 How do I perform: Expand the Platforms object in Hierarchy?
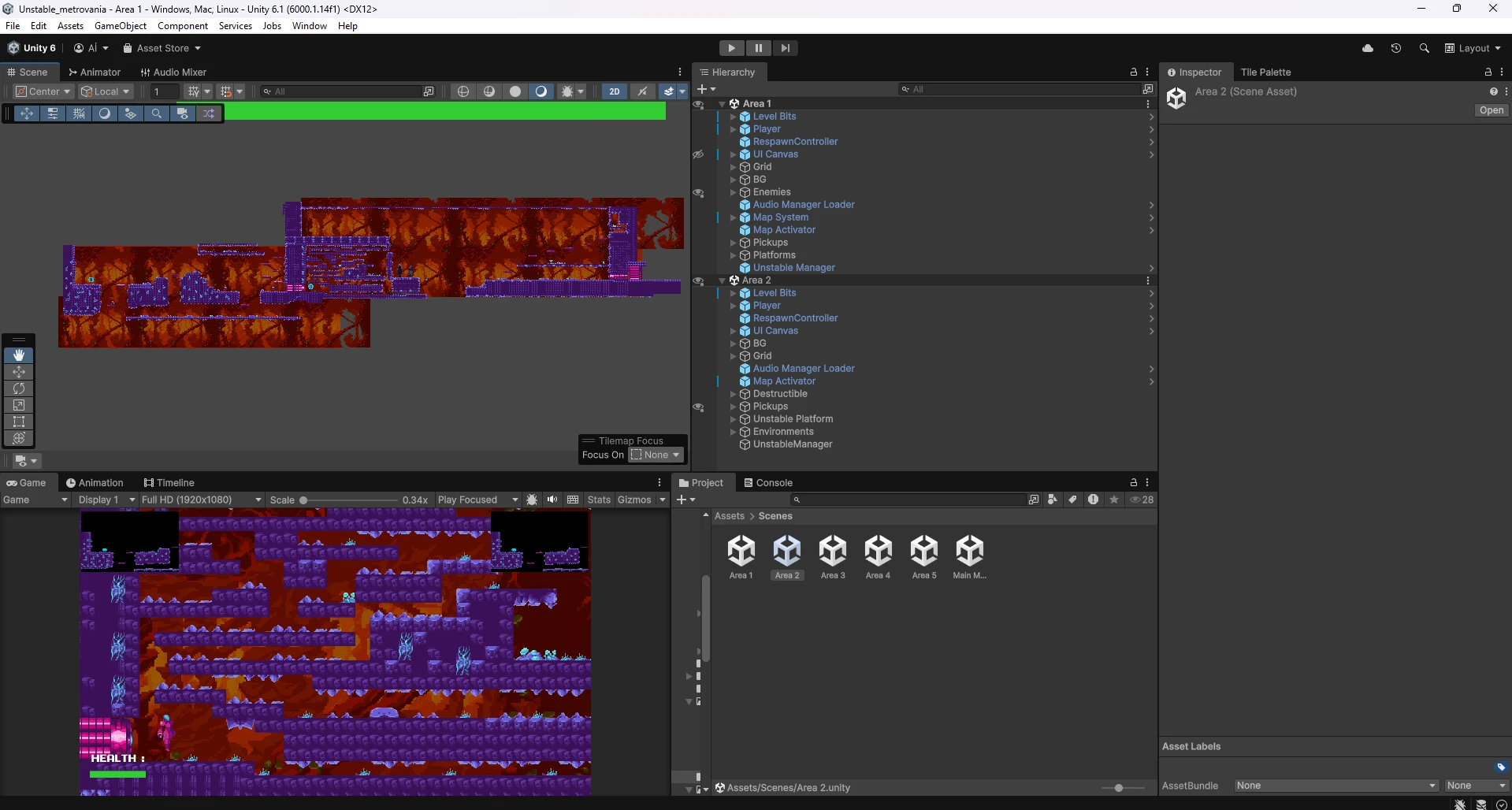coord(733,255)
